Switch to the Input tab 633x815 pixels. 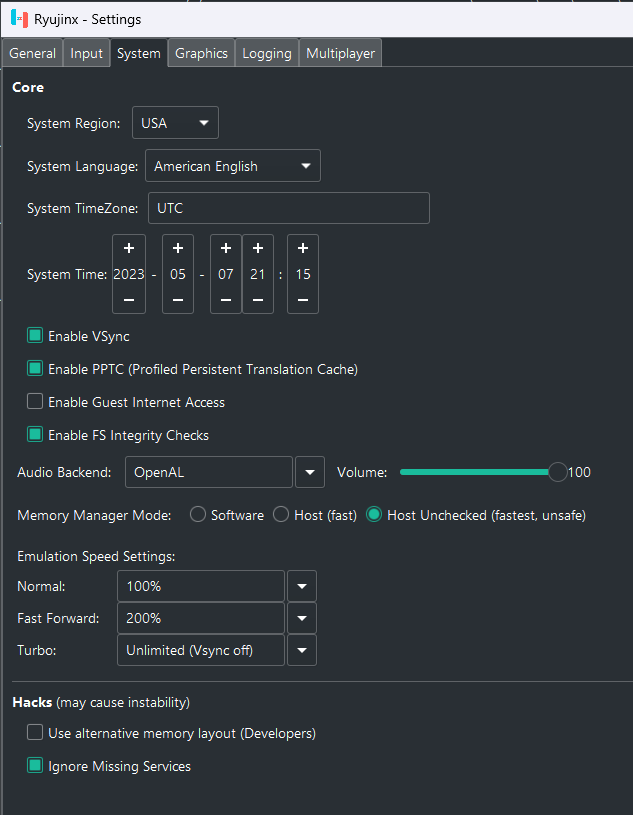(86, 53)
